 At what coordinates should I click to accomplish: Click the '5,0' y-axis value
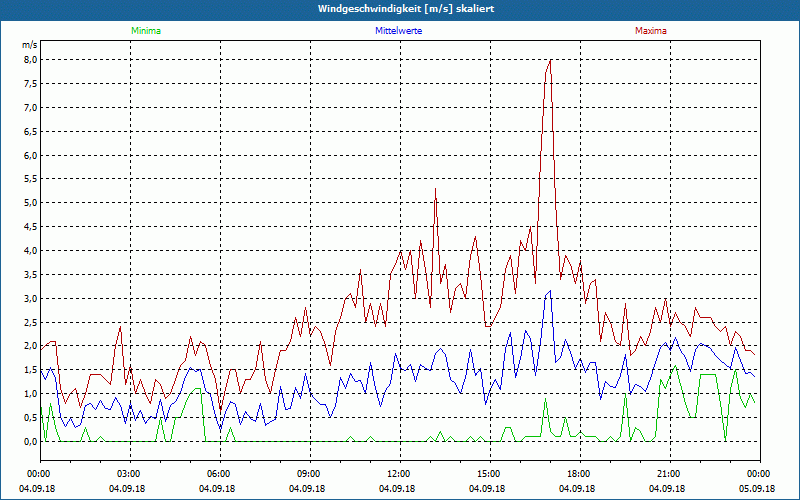point(31,203)
